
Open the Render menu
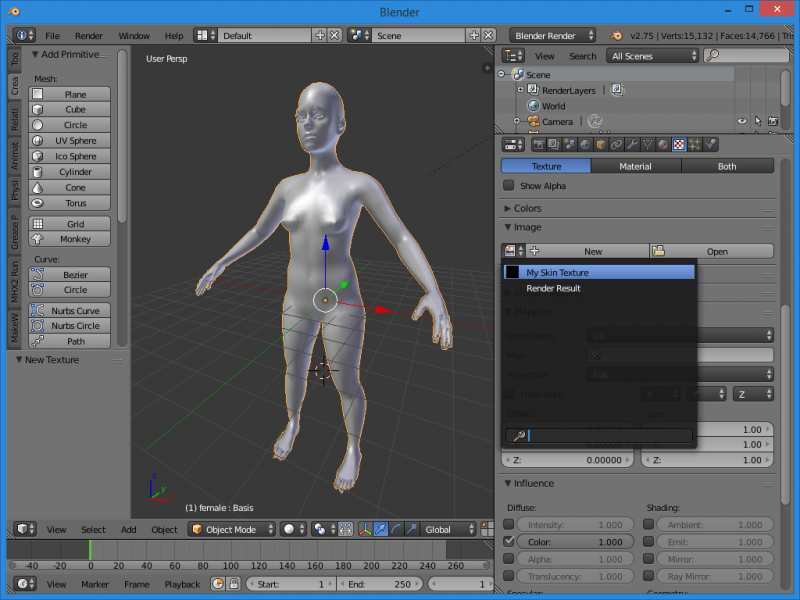click(89, 35)
